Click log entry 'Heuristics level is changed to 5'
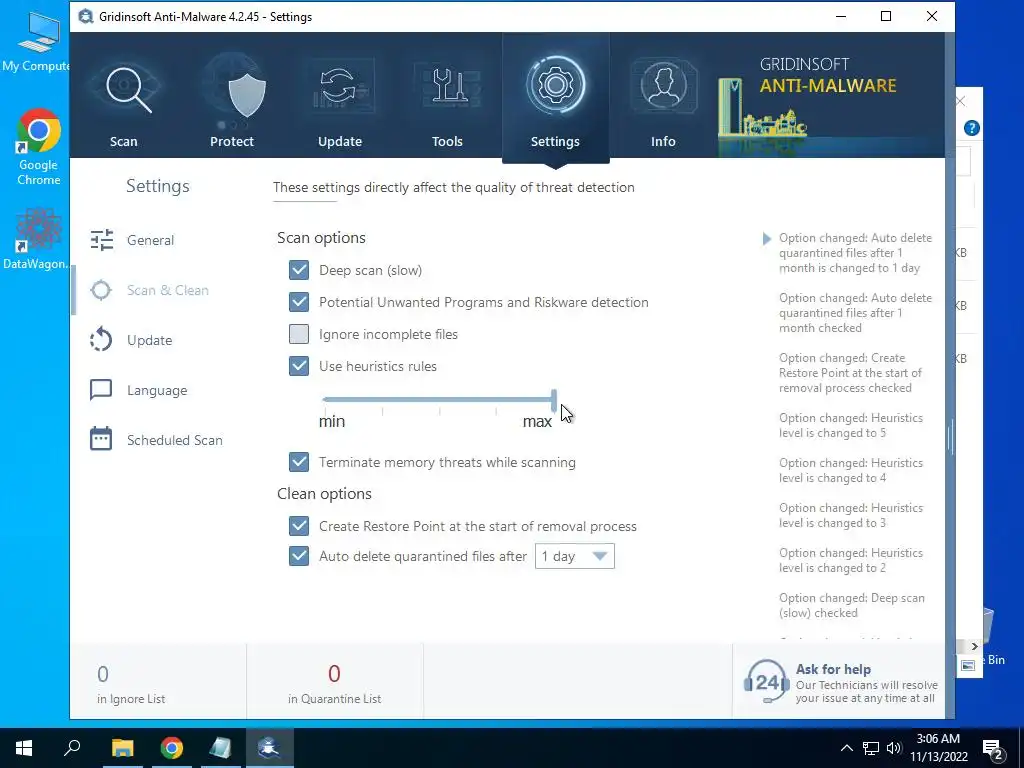 click(851, 425)
